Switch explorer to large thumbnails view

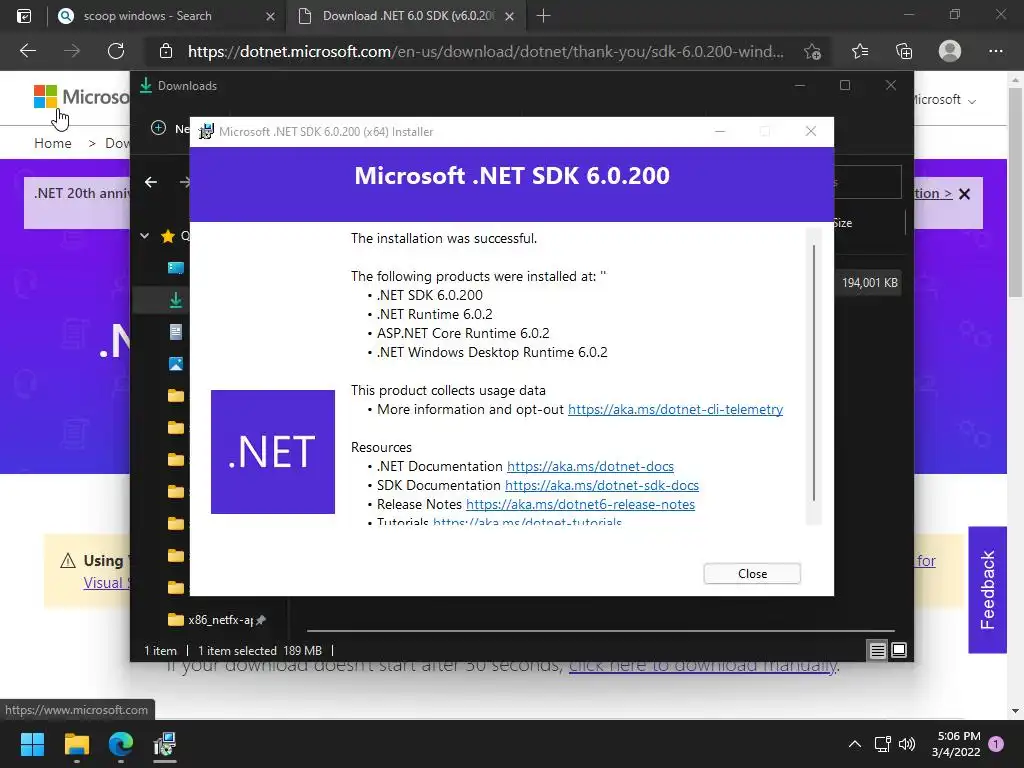[899, 650]
